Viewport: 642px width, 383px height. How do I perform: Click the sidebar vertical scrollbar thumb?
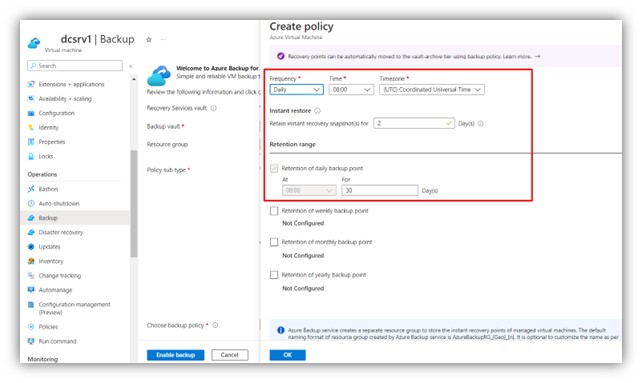coord(134,204)
